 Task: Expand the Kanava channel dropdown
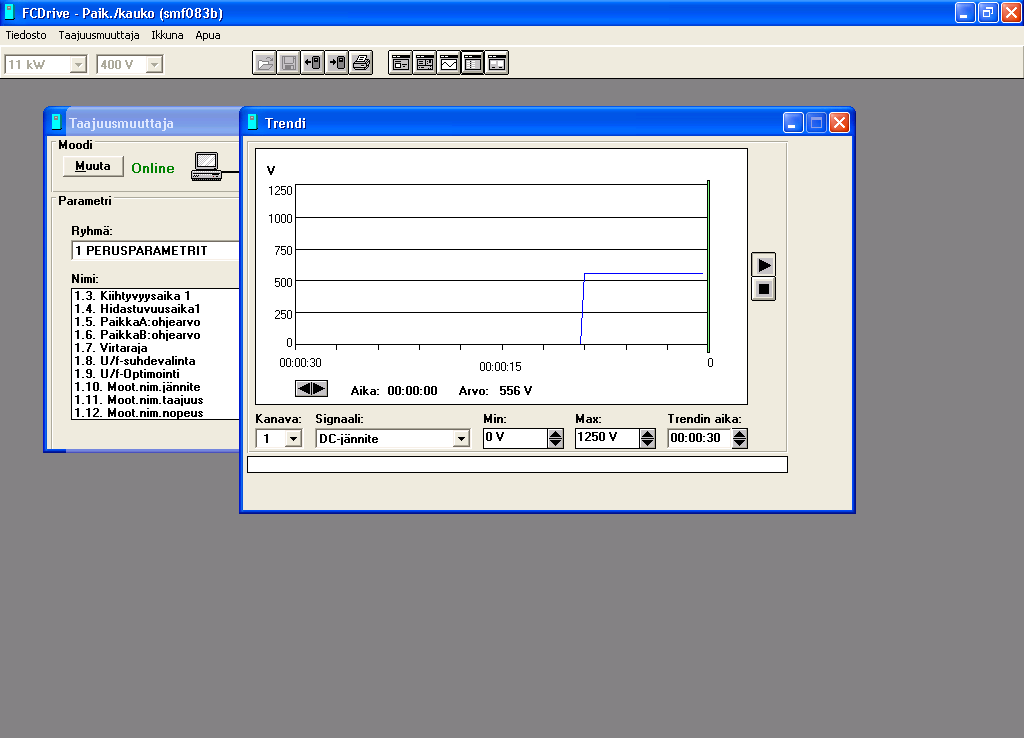tap(293, 438)
